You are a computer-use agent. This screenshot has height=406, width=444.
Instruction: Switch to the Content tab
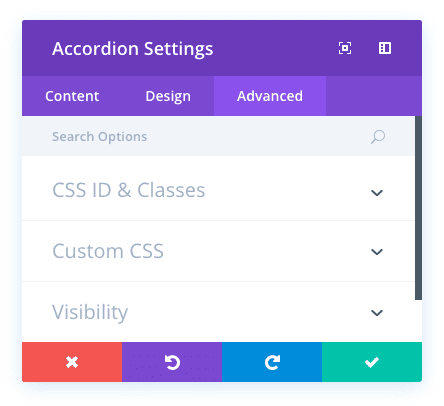point(72,96)
